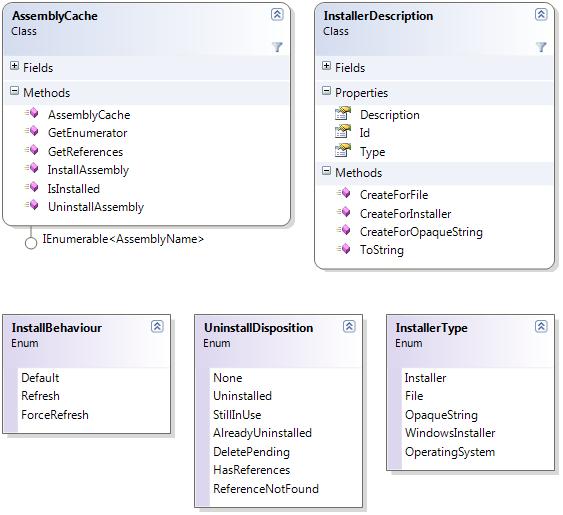Click the filter icon in InstallerDescription header
563x515 pixels.
click(541, 47)
